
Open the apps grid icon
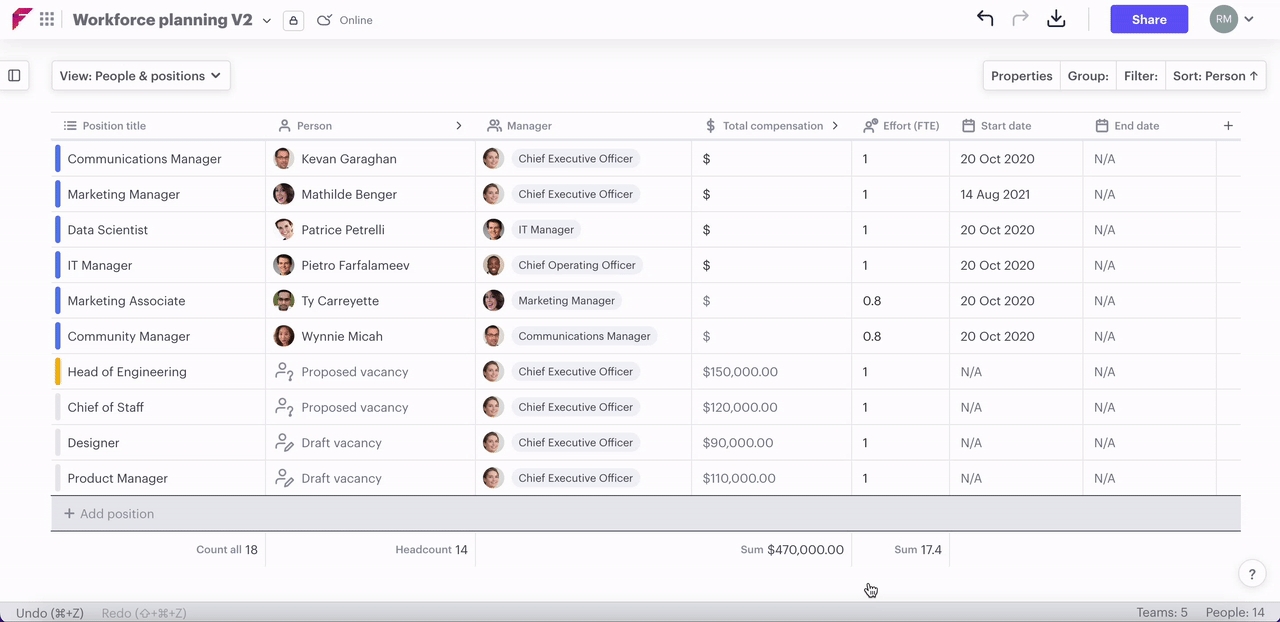coord(47,19)
